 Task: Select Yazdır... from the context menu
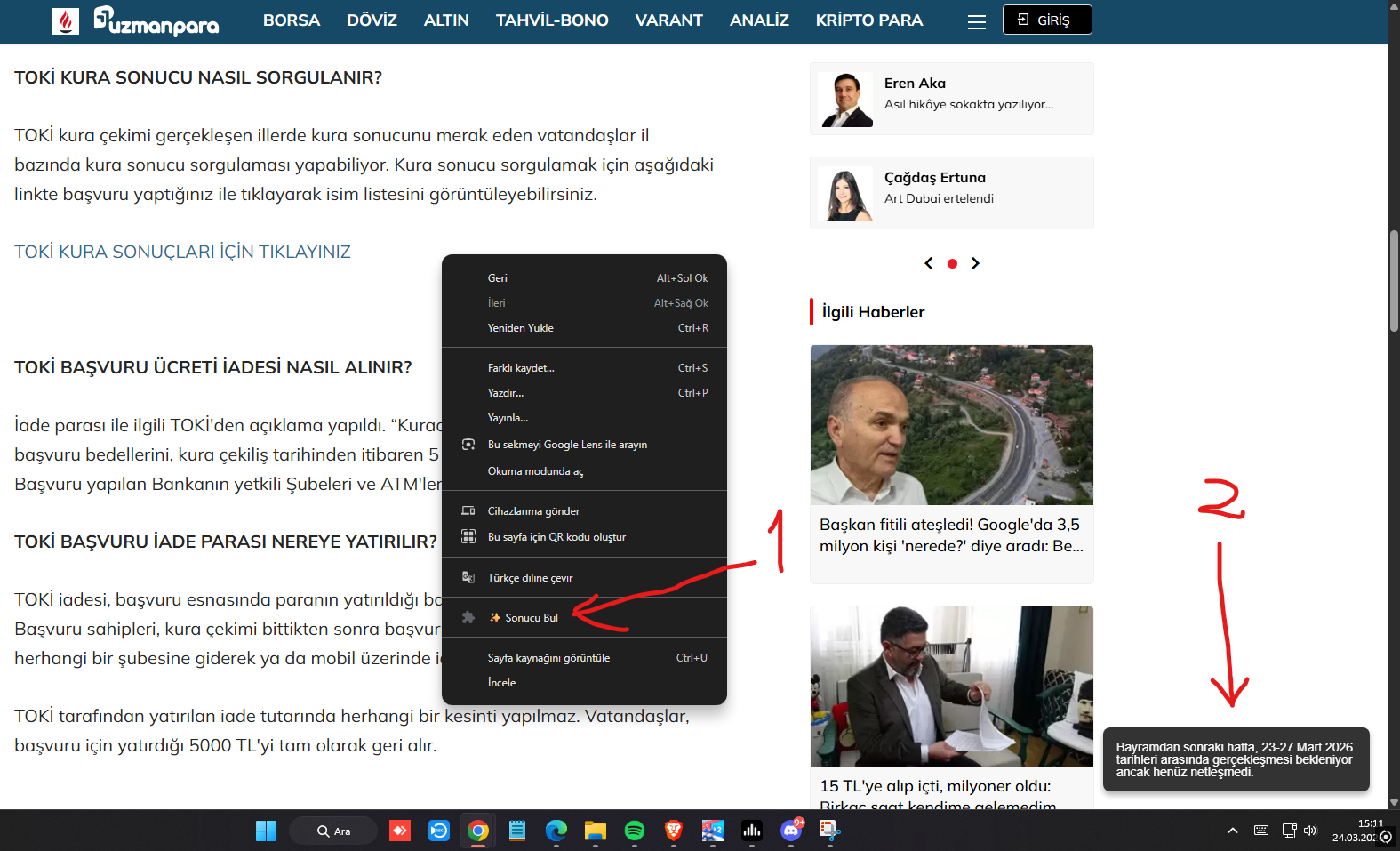(x=584, y=393)
